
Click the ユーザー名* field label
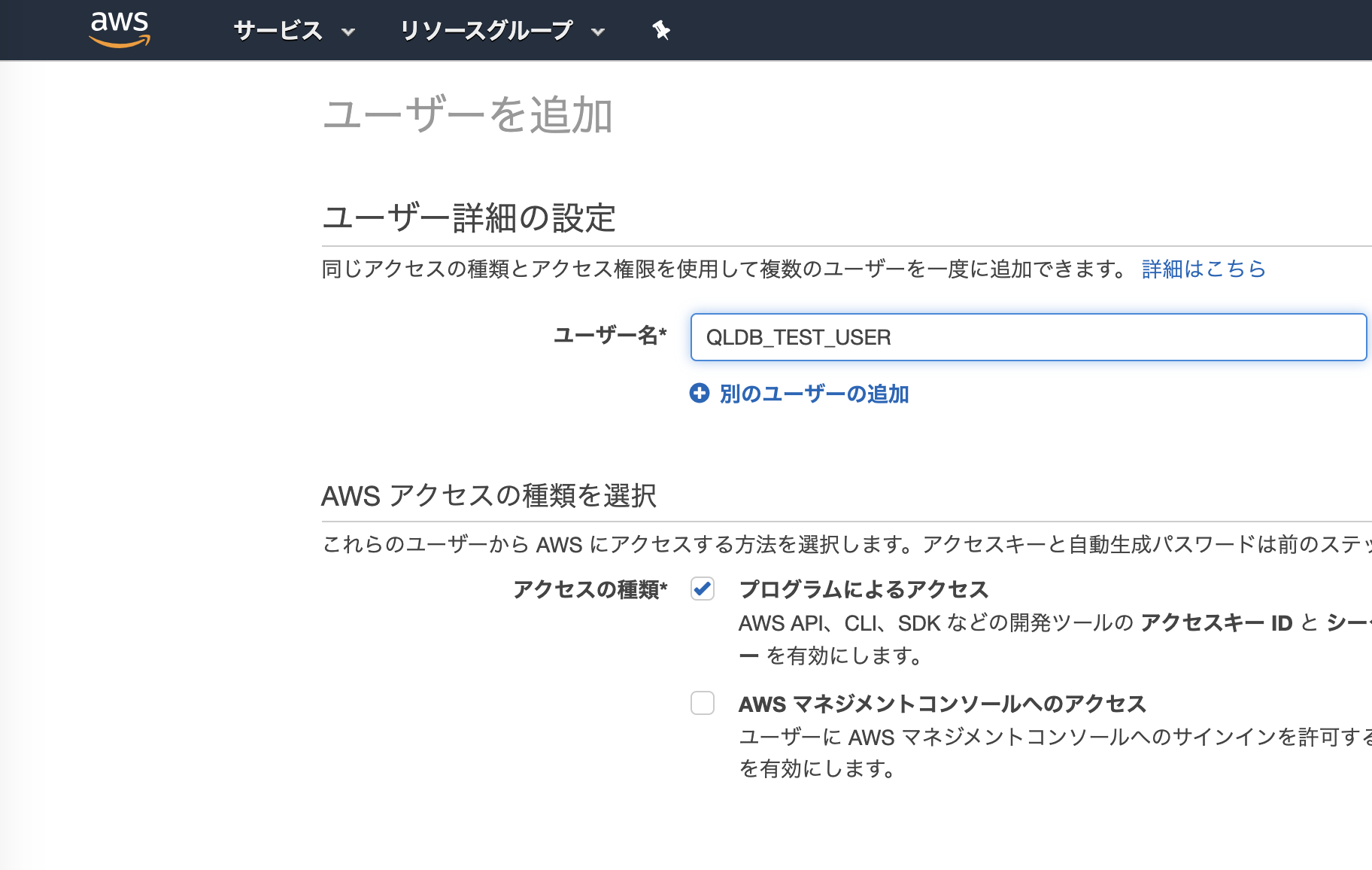tap(610, 336)
